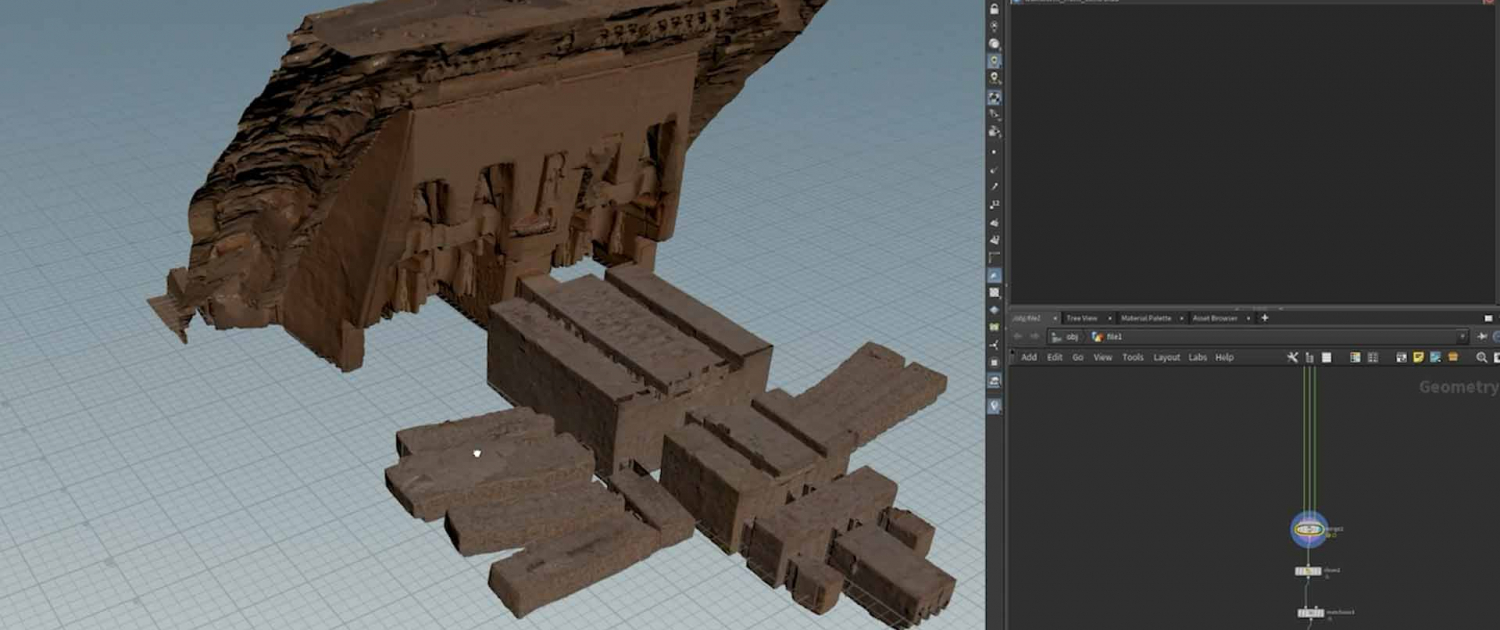Click the magnifier find-node icon
The height and width of the screenshot is (630, 1500).
point(1482,357)
